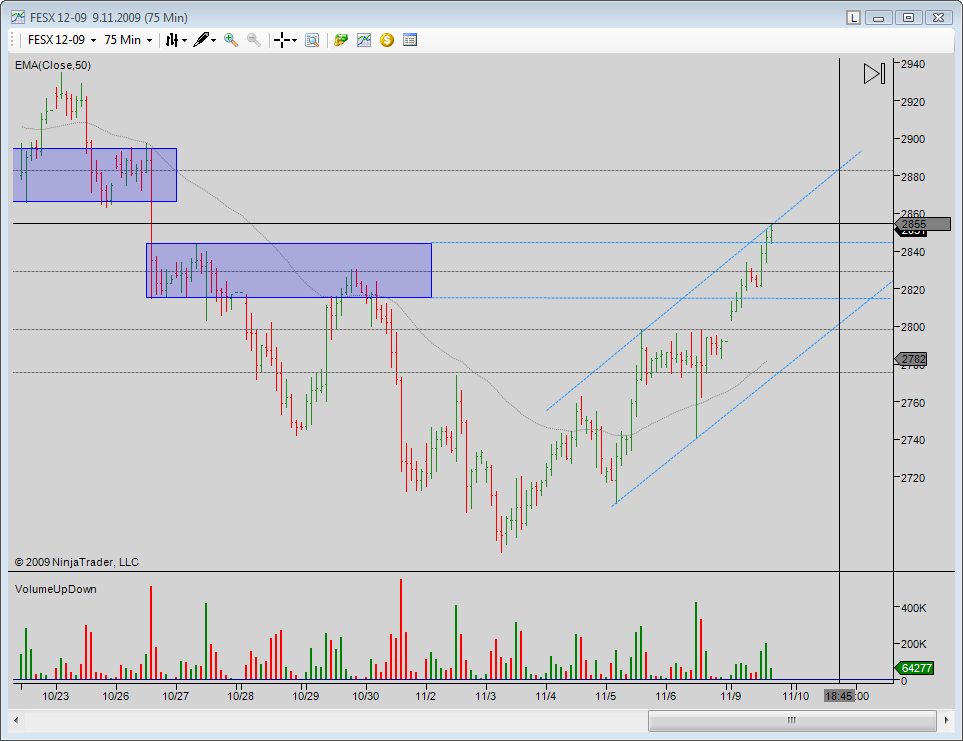Click the VolumeUpDown panel label
The image size is (963, 741).
click(56, 589)
